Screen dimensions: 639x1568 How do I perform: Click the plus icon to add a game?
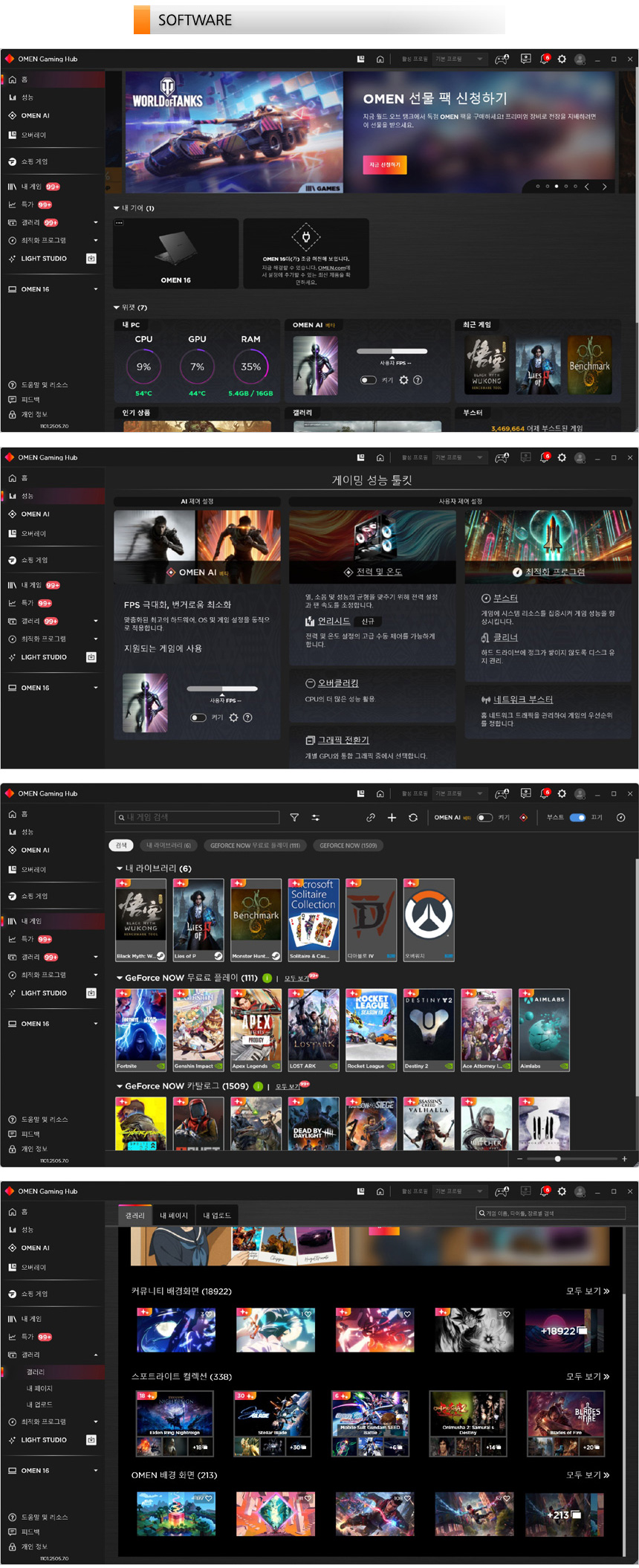click(x=392, y=817)
